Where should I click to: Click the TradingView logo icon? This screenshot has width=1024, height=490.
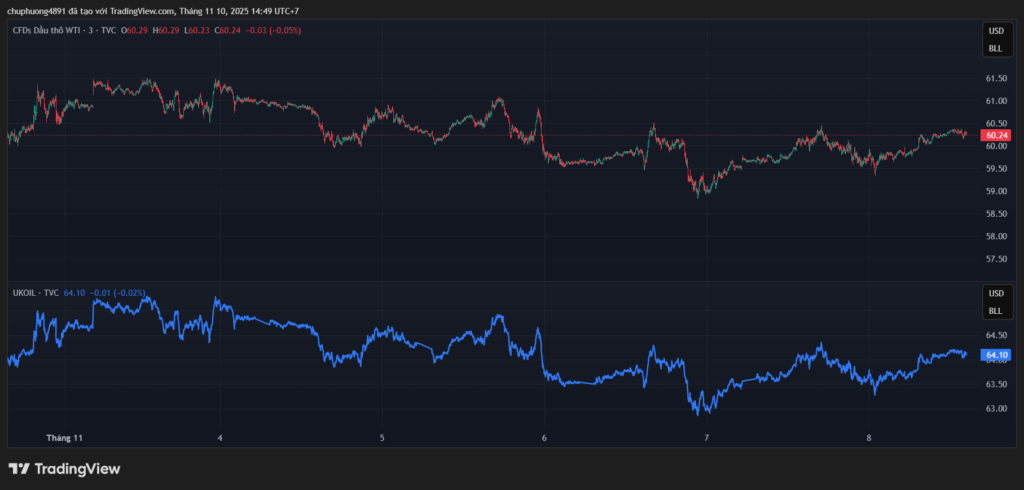(x=18, y=469)
